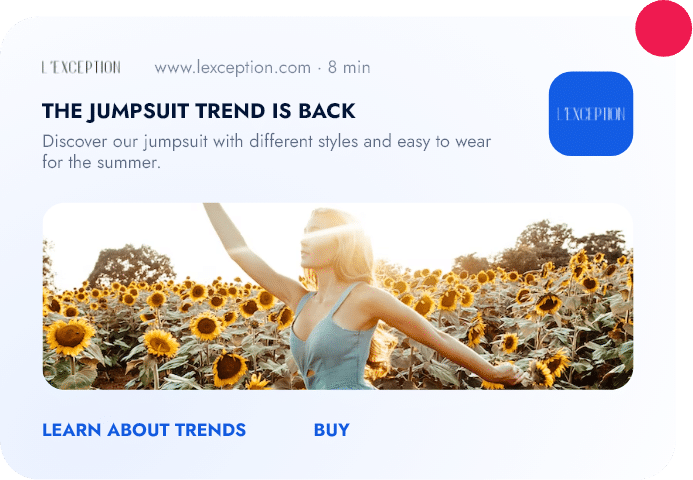Click the woman's raised arm in the photo
This screenshot has height=480, width=693.
pyautogui.click(x=248, y=256)
